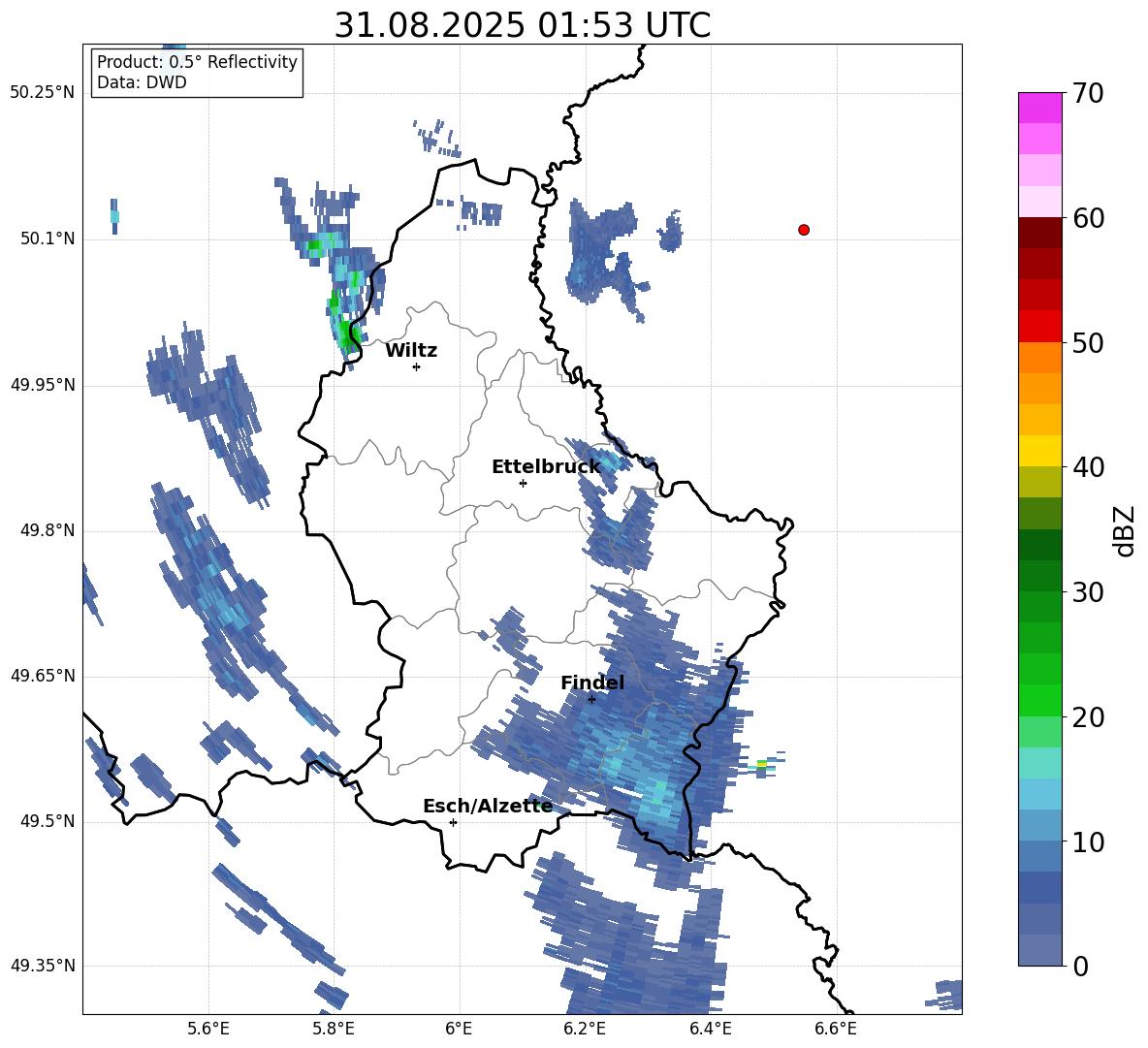Viewport: 1148px width, 1048px height.
Task: Click the red dot marker on the map
Action: point(804,230)
